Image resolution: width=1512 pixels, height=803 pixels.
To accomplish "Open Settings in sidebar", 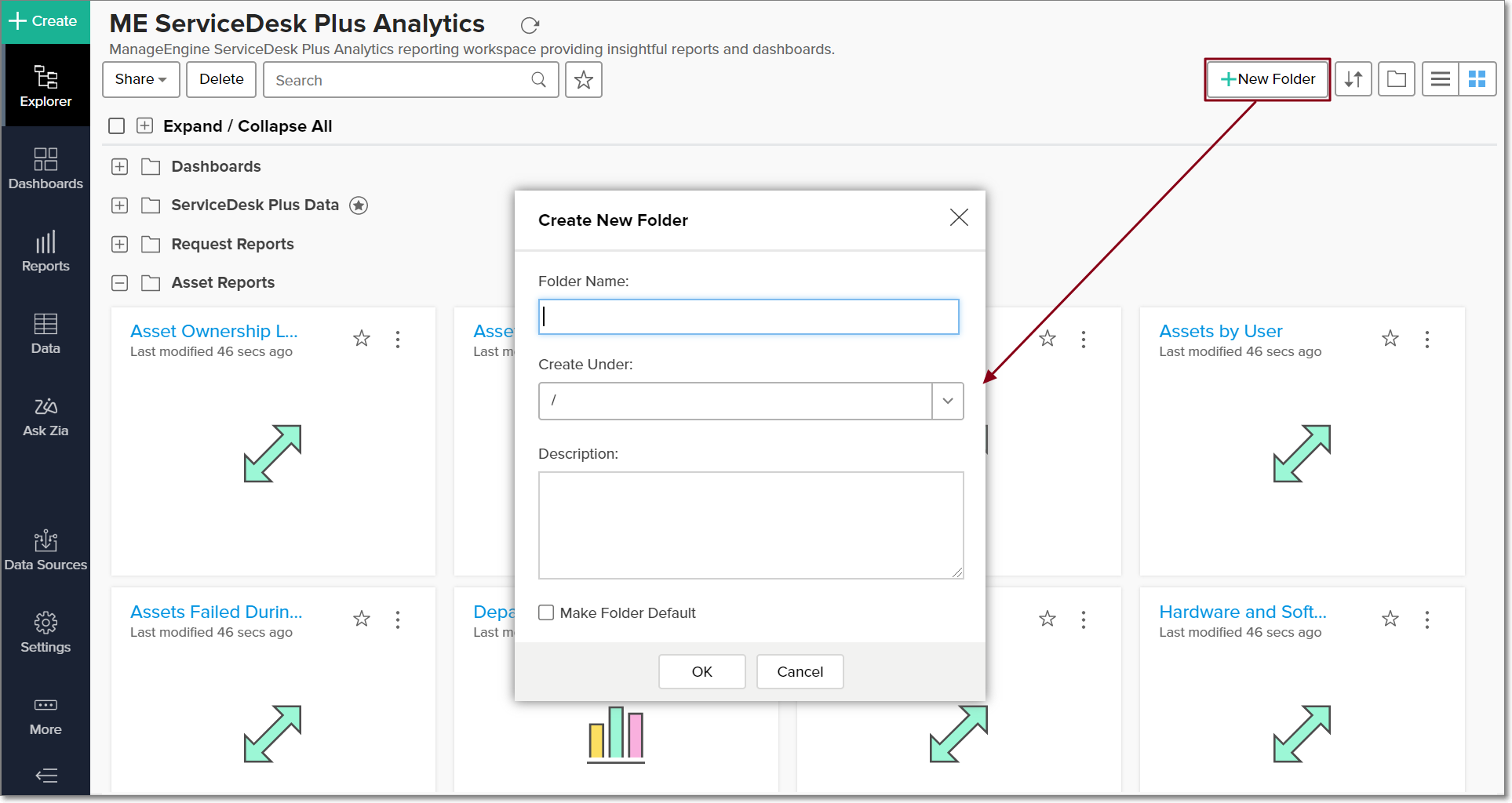I will coord(46,632).
